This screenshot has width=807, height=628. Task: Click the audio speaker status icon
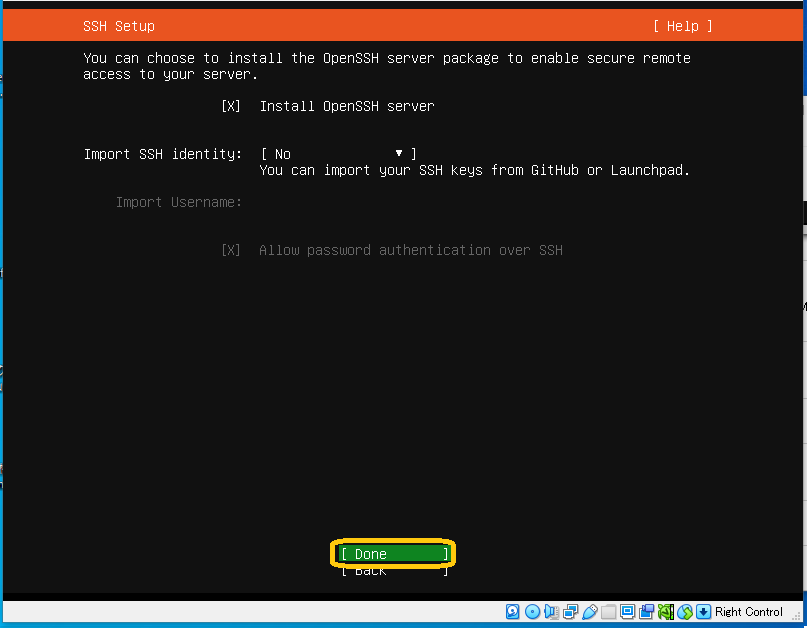(551, 612)
